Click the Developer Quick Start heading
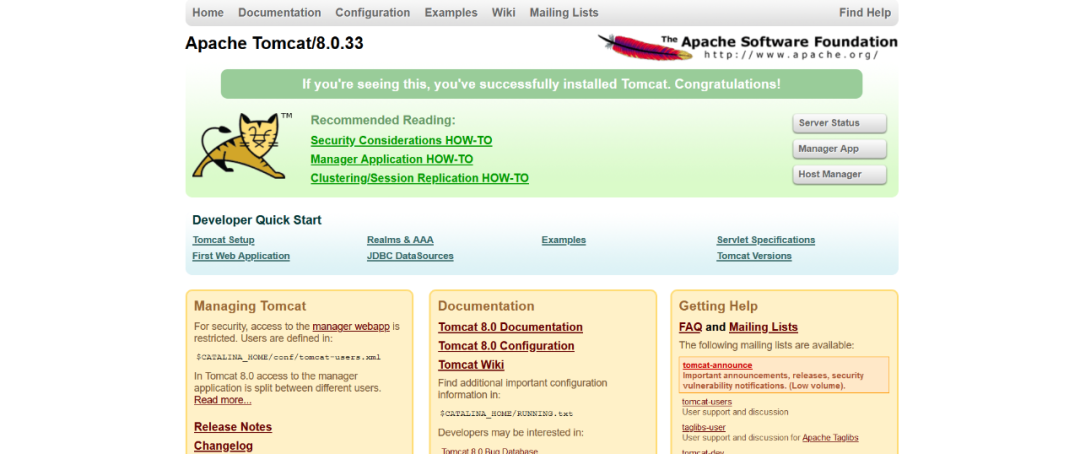Screen dimensions: 1080x454 (x=257, y=220)
